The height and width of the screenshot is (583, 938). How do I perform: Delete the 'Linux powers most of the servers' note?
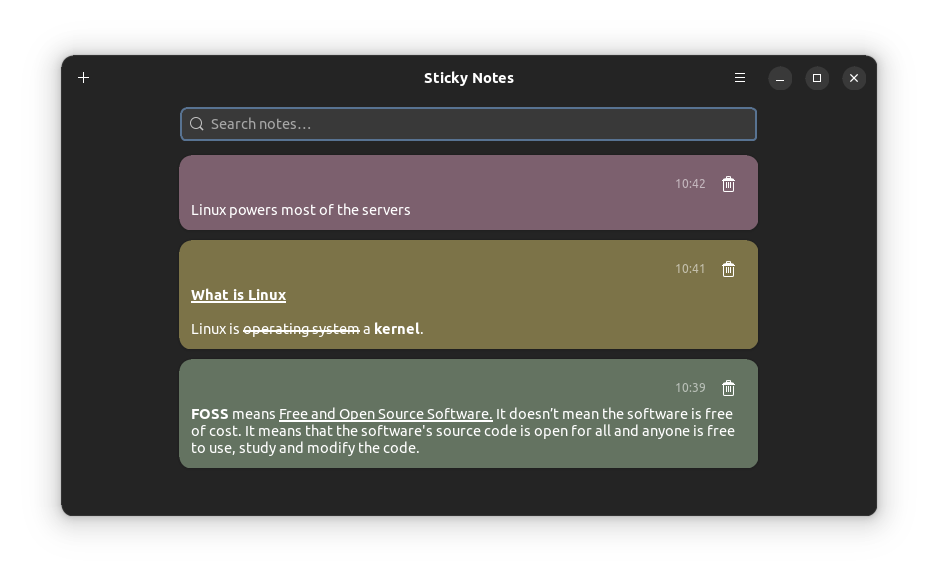coord(728,184)
